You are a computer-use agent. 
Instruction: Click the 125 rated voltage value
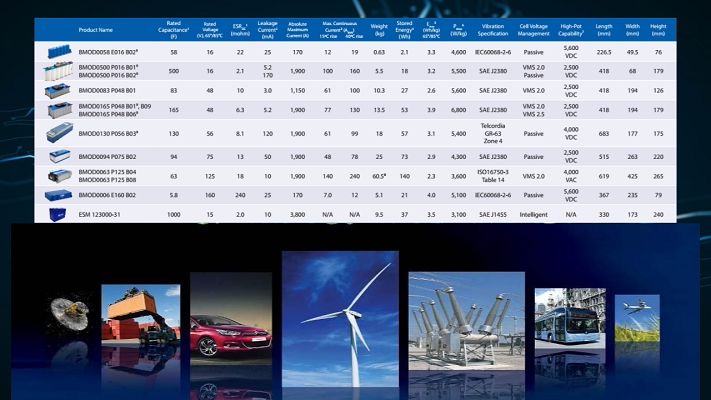pos(209,176)
